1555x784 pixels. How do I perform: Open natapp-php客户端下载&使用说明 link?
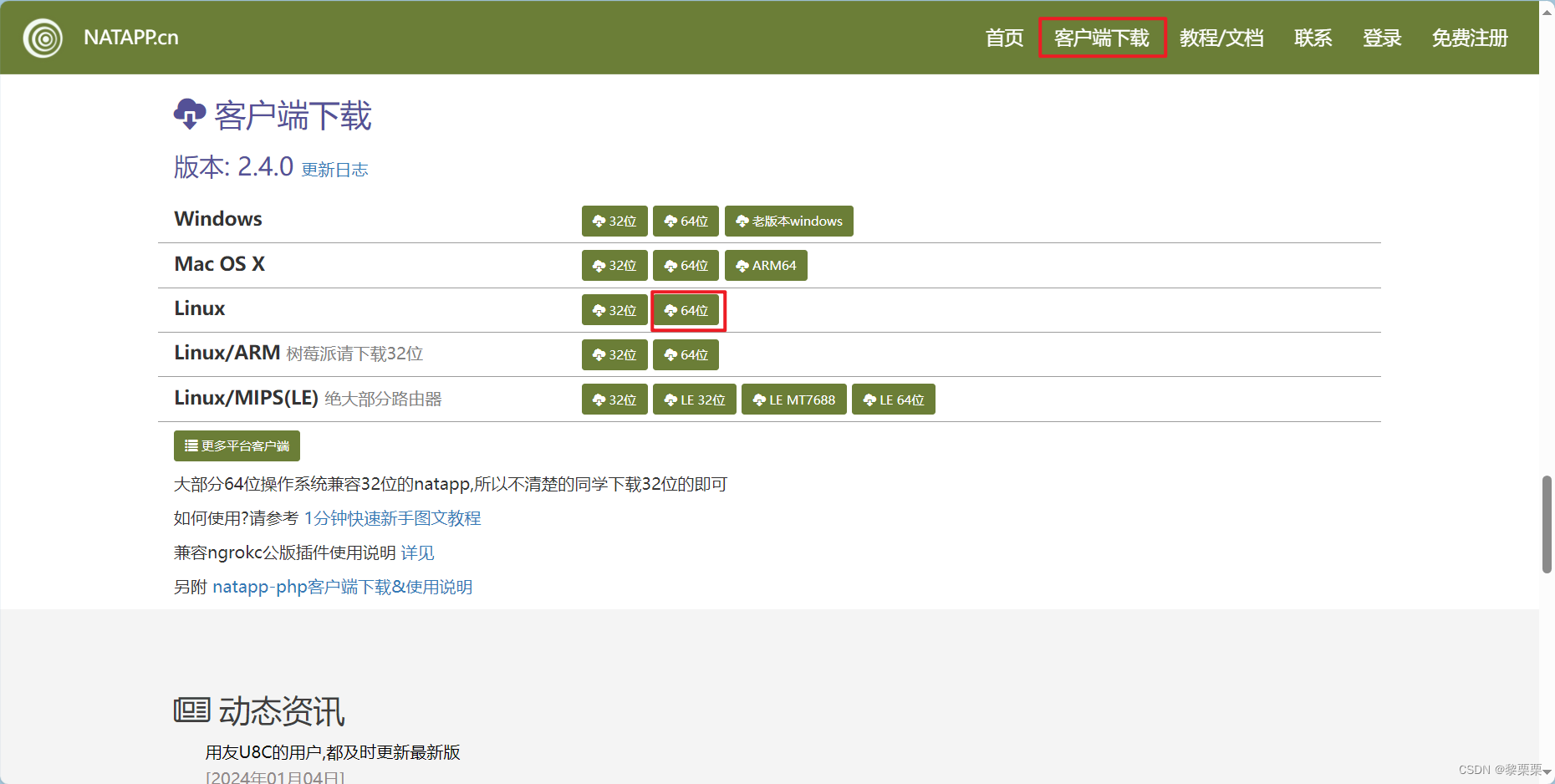coord(342,587)
